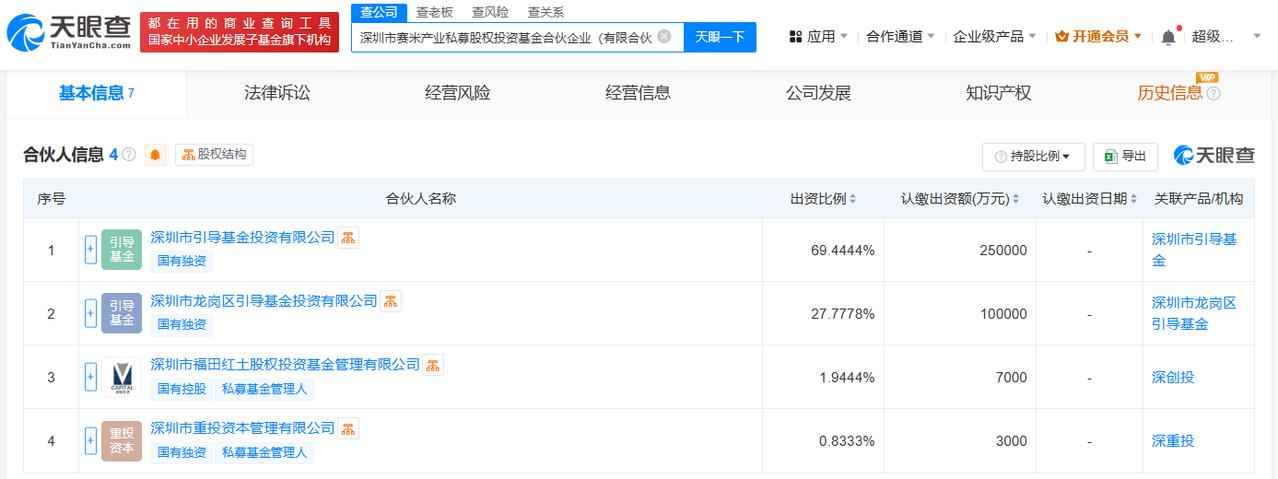Click the 私募基金管理人 tag in row 3
The width and height of the screenshot is (1278, 479).
point(264,389)
